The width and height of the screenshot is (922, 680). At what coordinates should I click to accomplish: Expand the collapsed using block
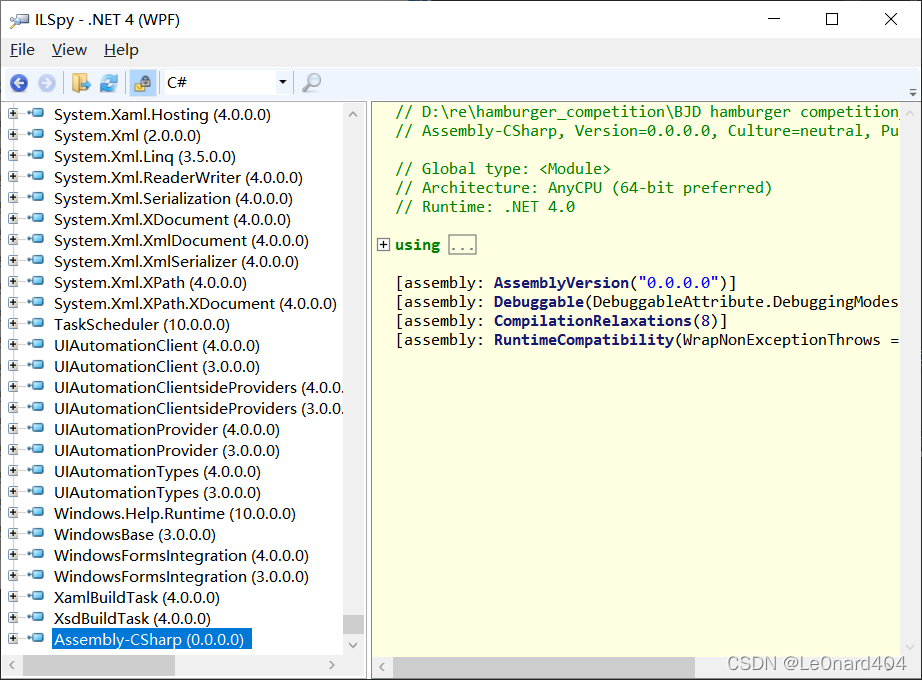tap(383, 245)
